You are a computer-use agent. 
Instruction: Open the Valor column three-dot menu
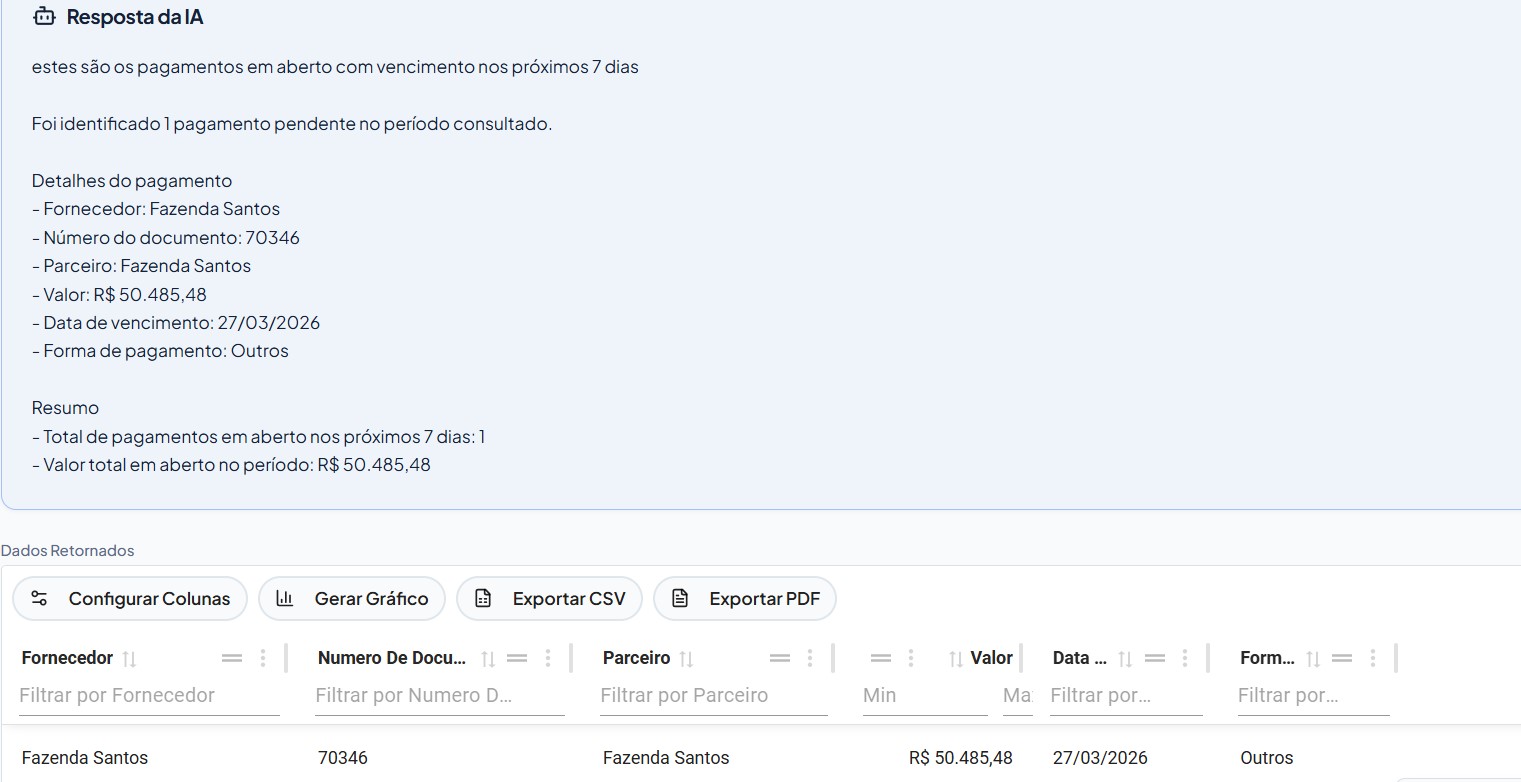tap(911, 658)
